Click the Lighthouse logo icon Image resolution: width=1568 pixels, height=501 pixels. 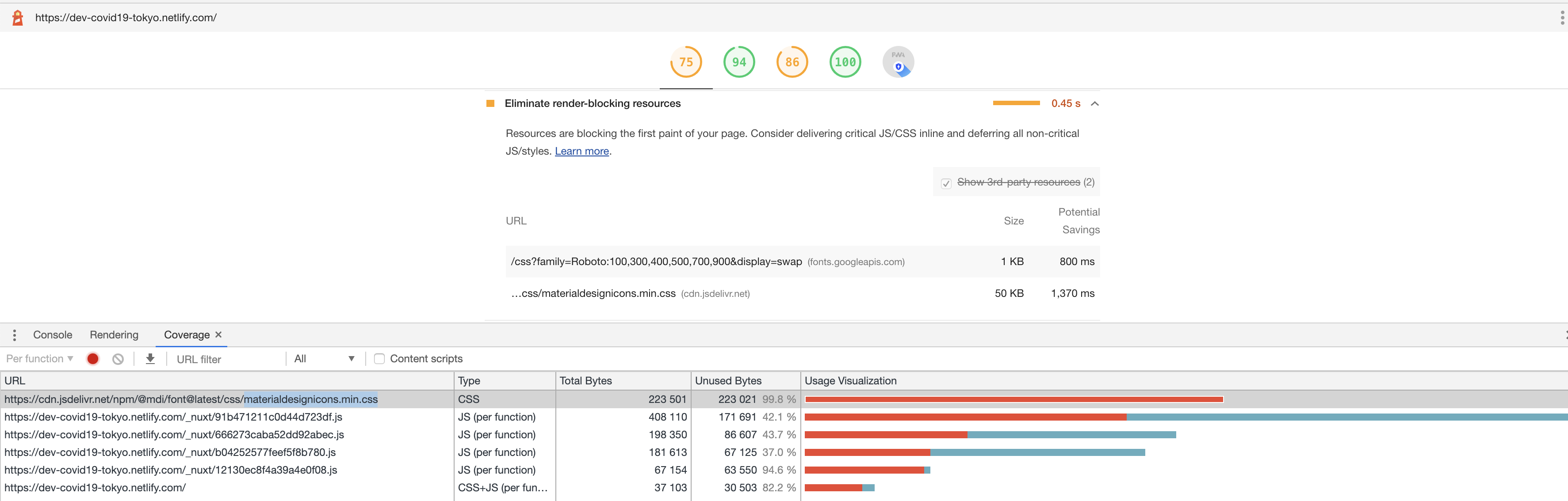pyautogui.click(x=18, y=18)
